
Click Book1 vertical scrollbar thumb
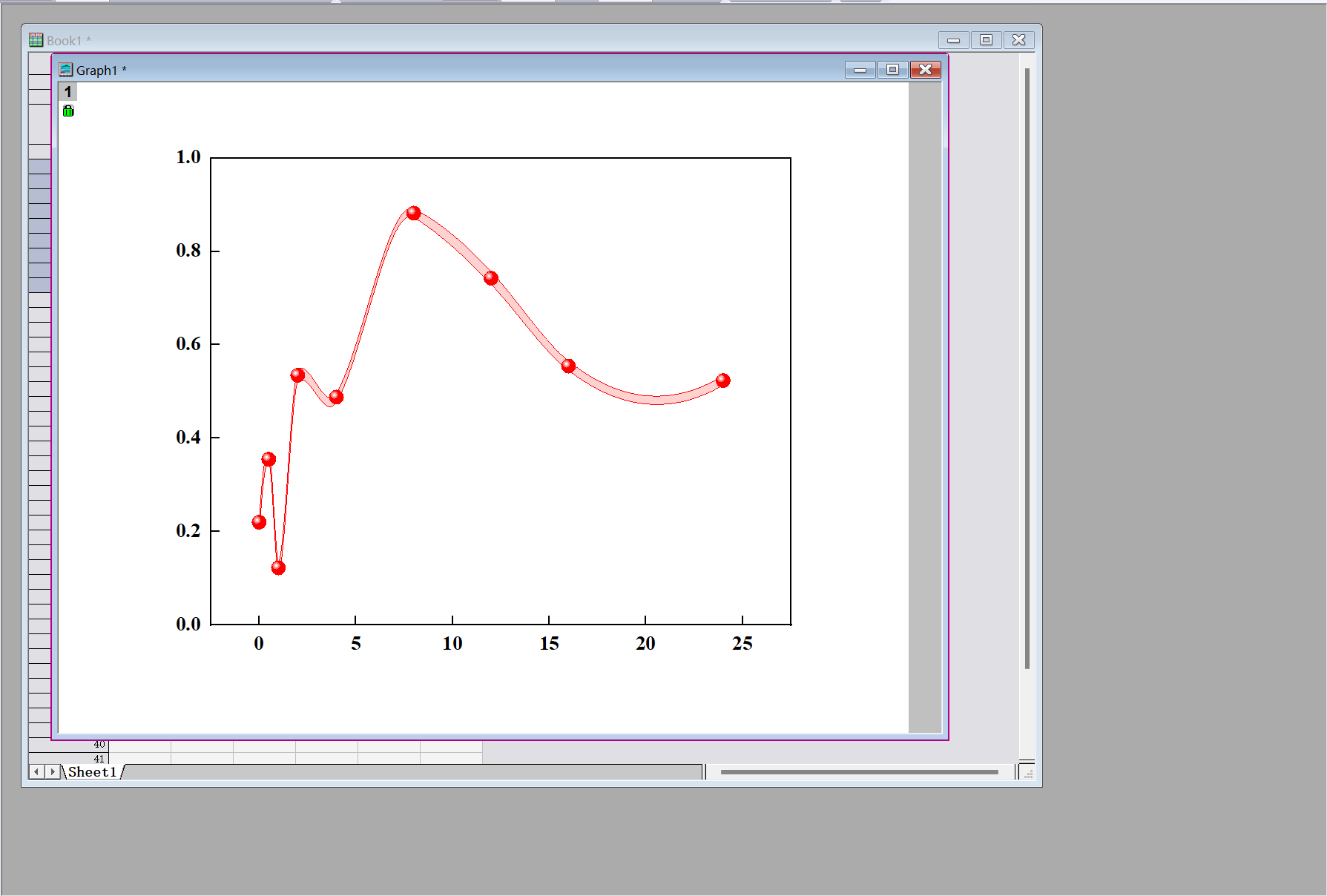[1027, 368]
